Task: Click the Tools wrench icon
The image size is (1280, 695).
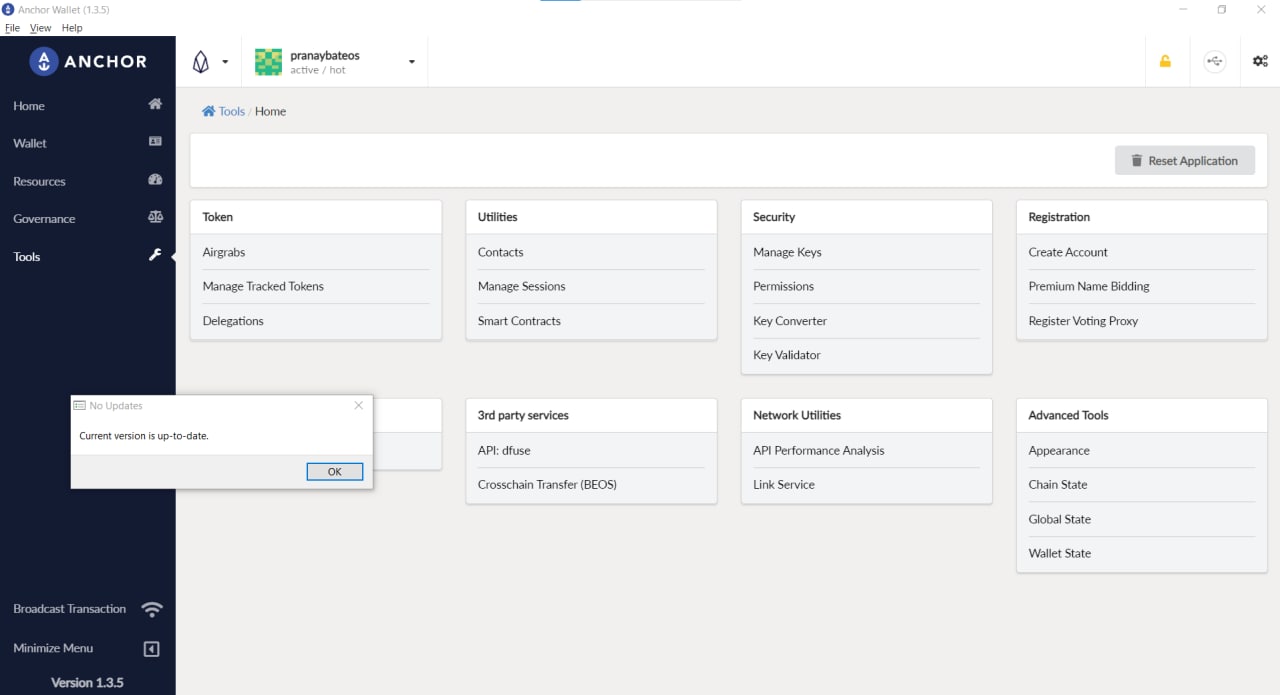Action: click(x=155, y=255)
